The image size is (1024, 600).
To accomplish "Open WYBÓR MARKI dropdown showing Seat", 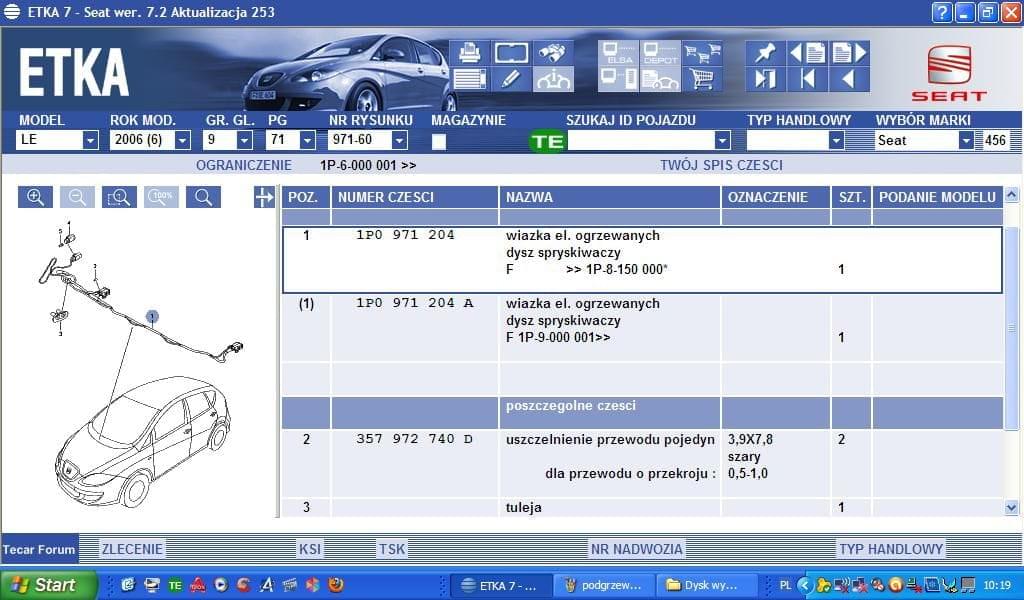I will point(967,140).
